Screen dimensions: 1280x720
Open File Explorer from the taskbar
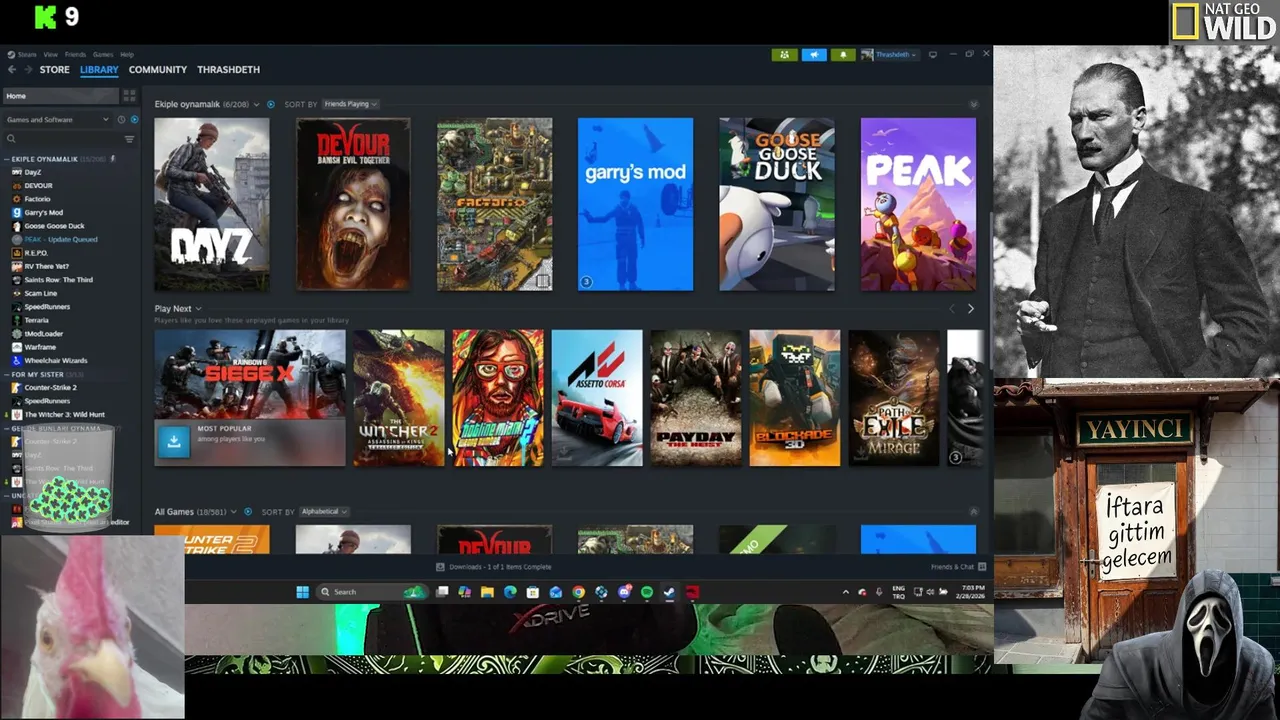coord(487,592)
